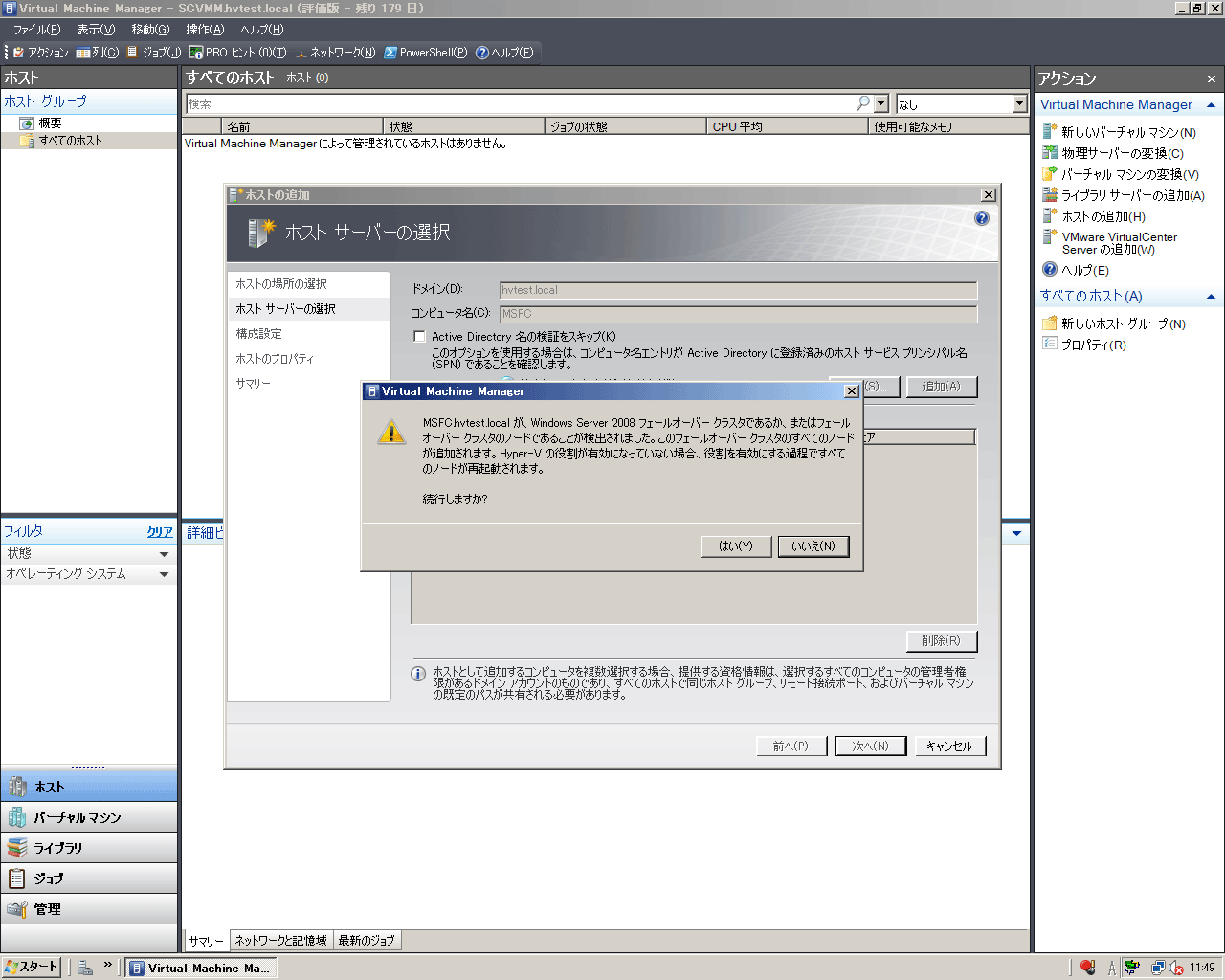Image resolution: width=1225 pixels, height=980 pixels.
Task: Close the アクション pane
Action: point(1211,79)
